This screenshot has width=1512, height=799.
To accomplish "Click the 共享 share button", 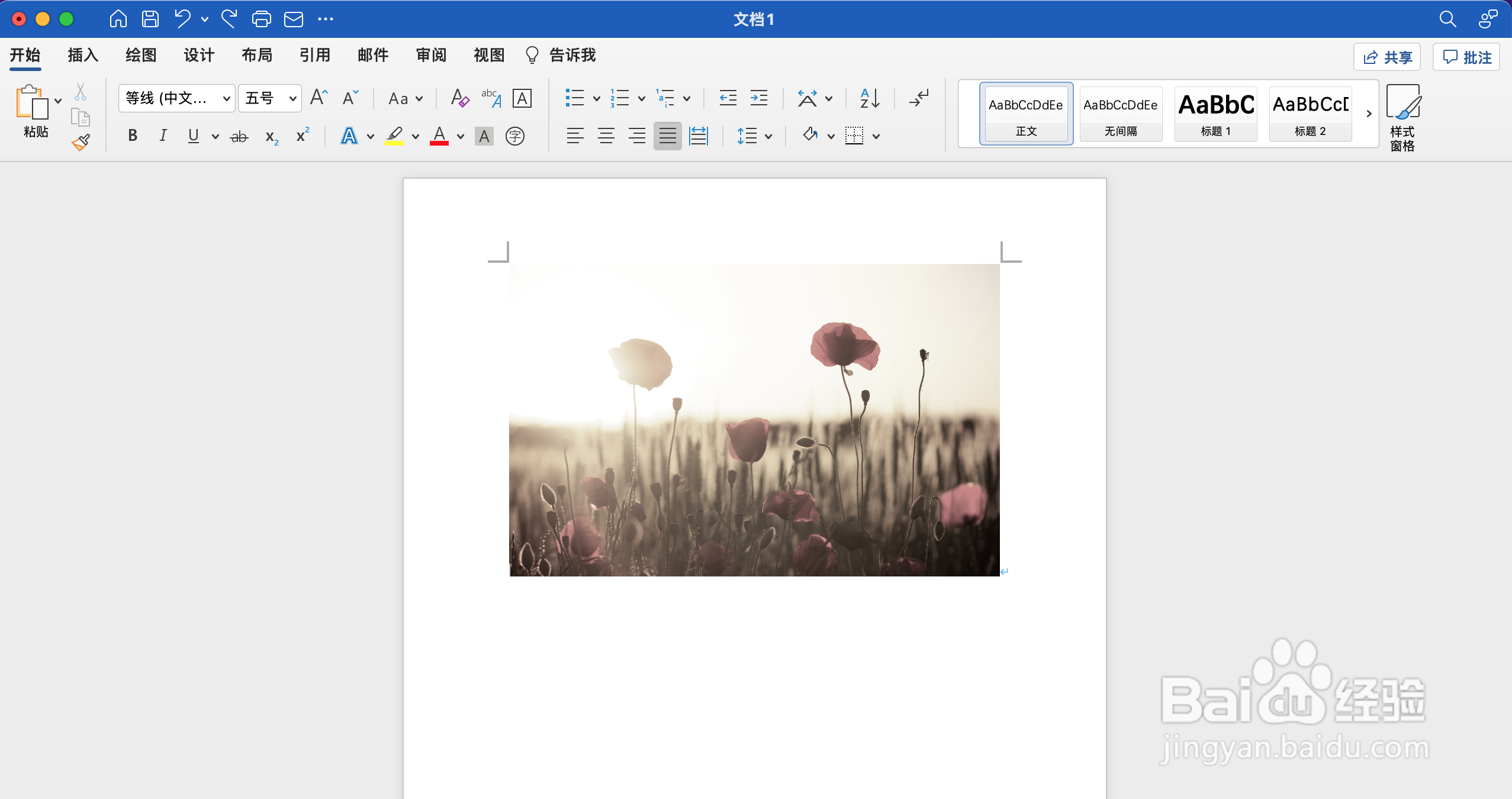I will 1387,57.
